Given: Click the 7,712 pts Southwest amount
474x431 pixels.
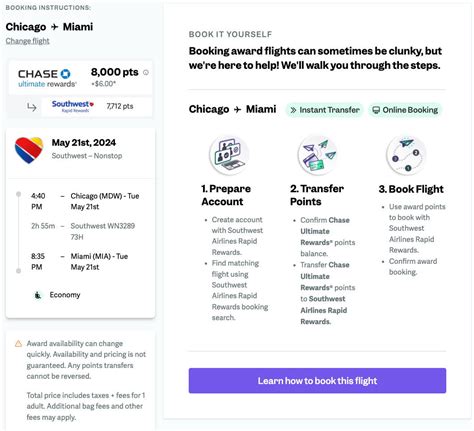Looking at the screenshot, I should point(120,106).
